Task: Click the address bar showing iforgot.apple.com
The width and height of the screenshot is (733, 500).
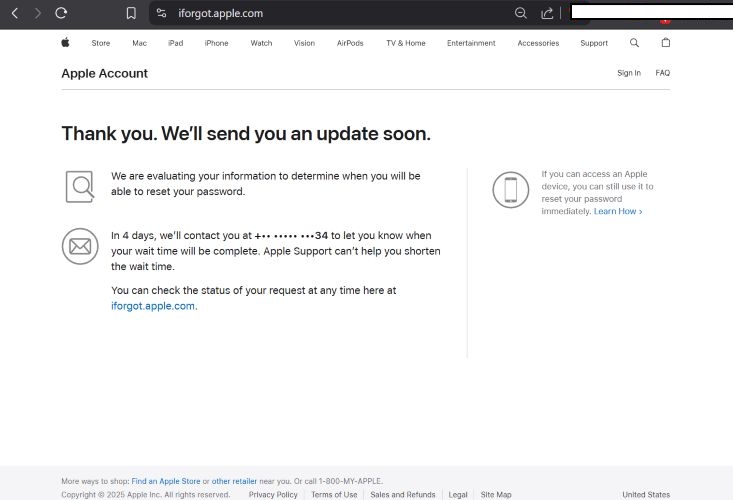Action: pos(300,13)
